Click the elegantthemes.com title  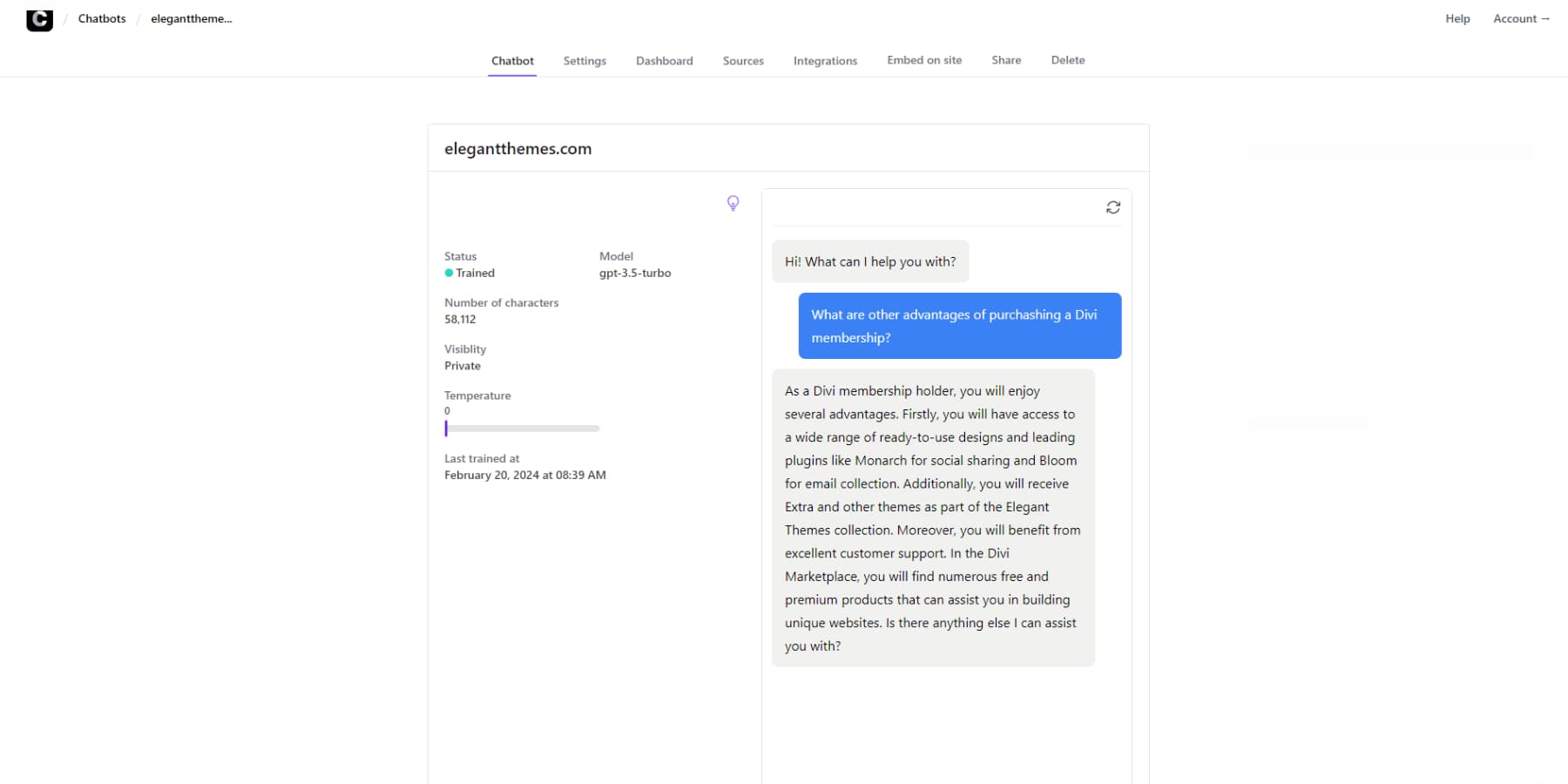pos(518,148)
